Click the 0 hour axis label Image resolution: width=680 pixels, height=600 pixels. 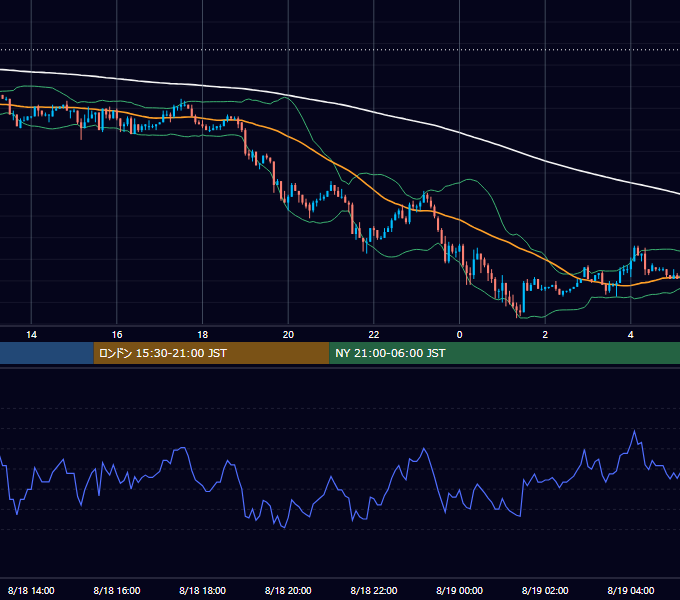(460, 335)
